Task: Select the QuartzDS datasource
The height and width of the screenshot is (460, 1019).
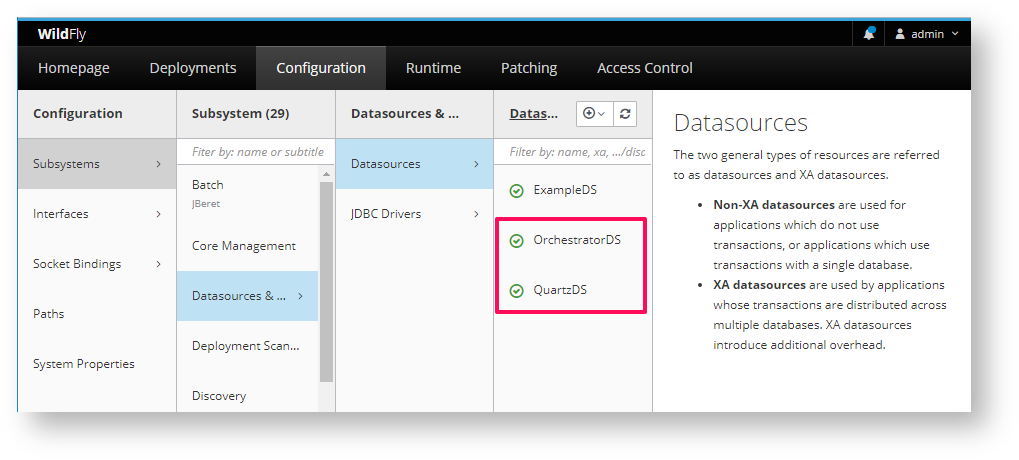Action: pos(573,290)
